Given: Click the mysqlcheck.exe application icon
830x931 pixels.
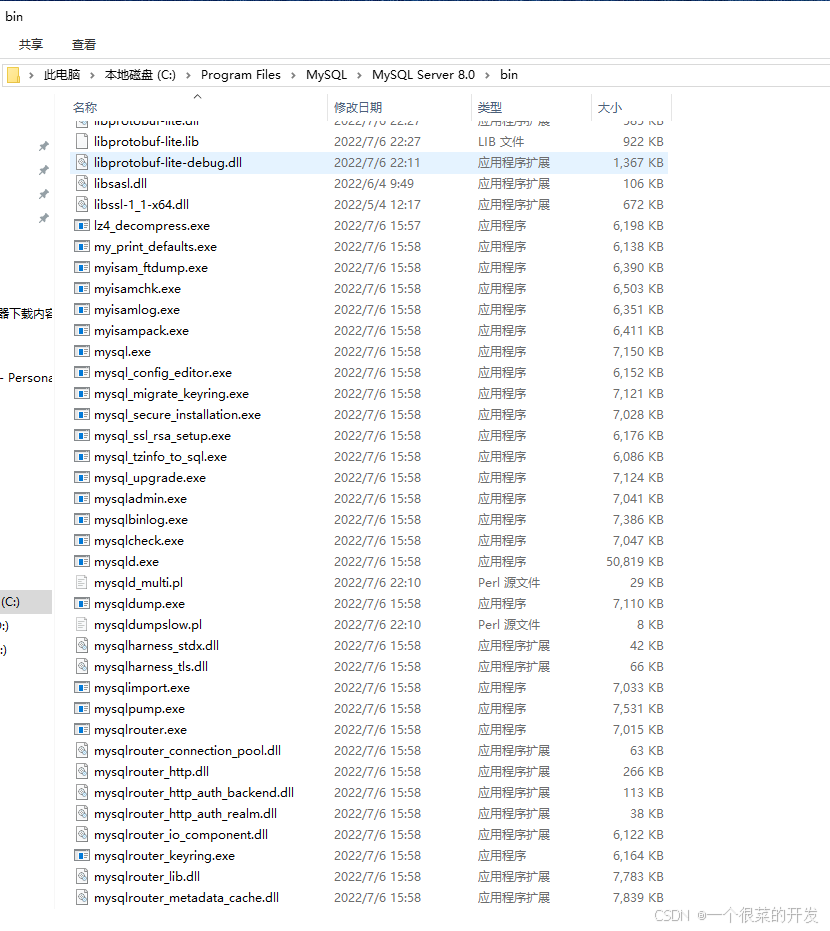Looking at the screenshot, I should [x=82, y=541].
